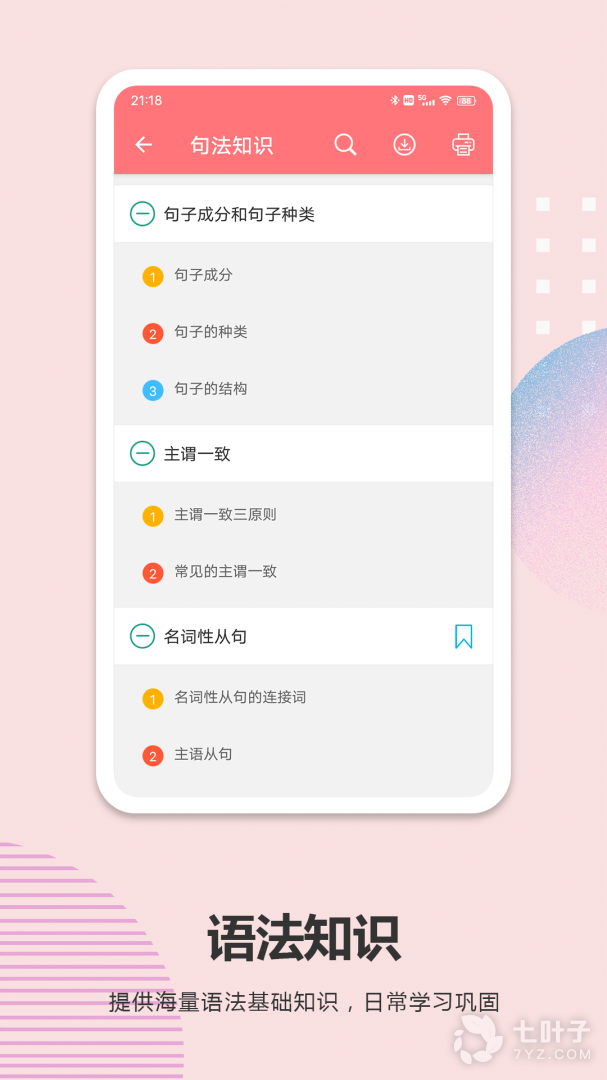Open the 句子的结构 entry

pyautogui.click(x=211, y=389)
